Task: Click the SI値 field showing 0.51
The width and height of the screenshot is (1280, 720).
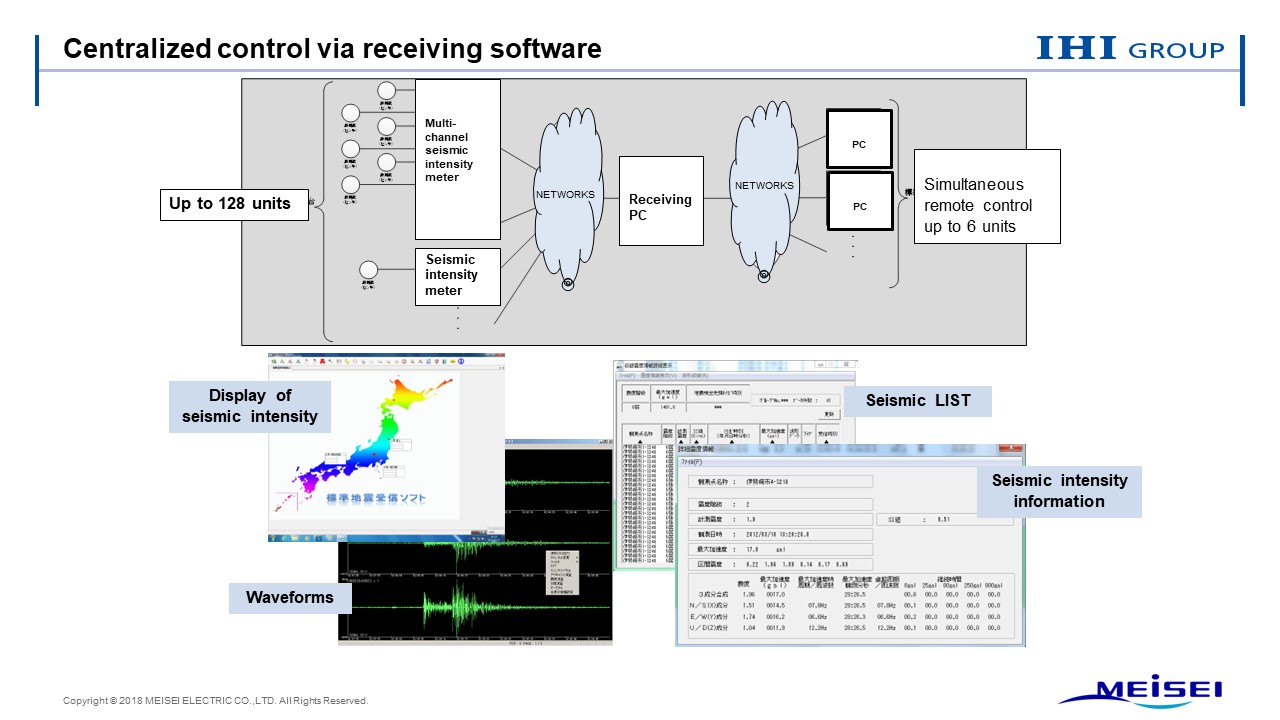Action: (944, 520)
